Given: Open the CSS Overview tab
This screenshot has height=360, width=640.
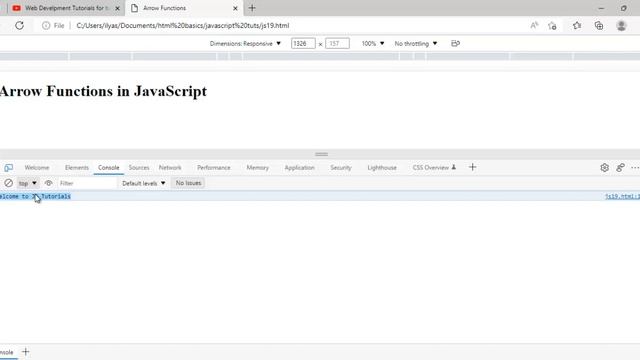Looking at the screenshot, I should (434, 168).
